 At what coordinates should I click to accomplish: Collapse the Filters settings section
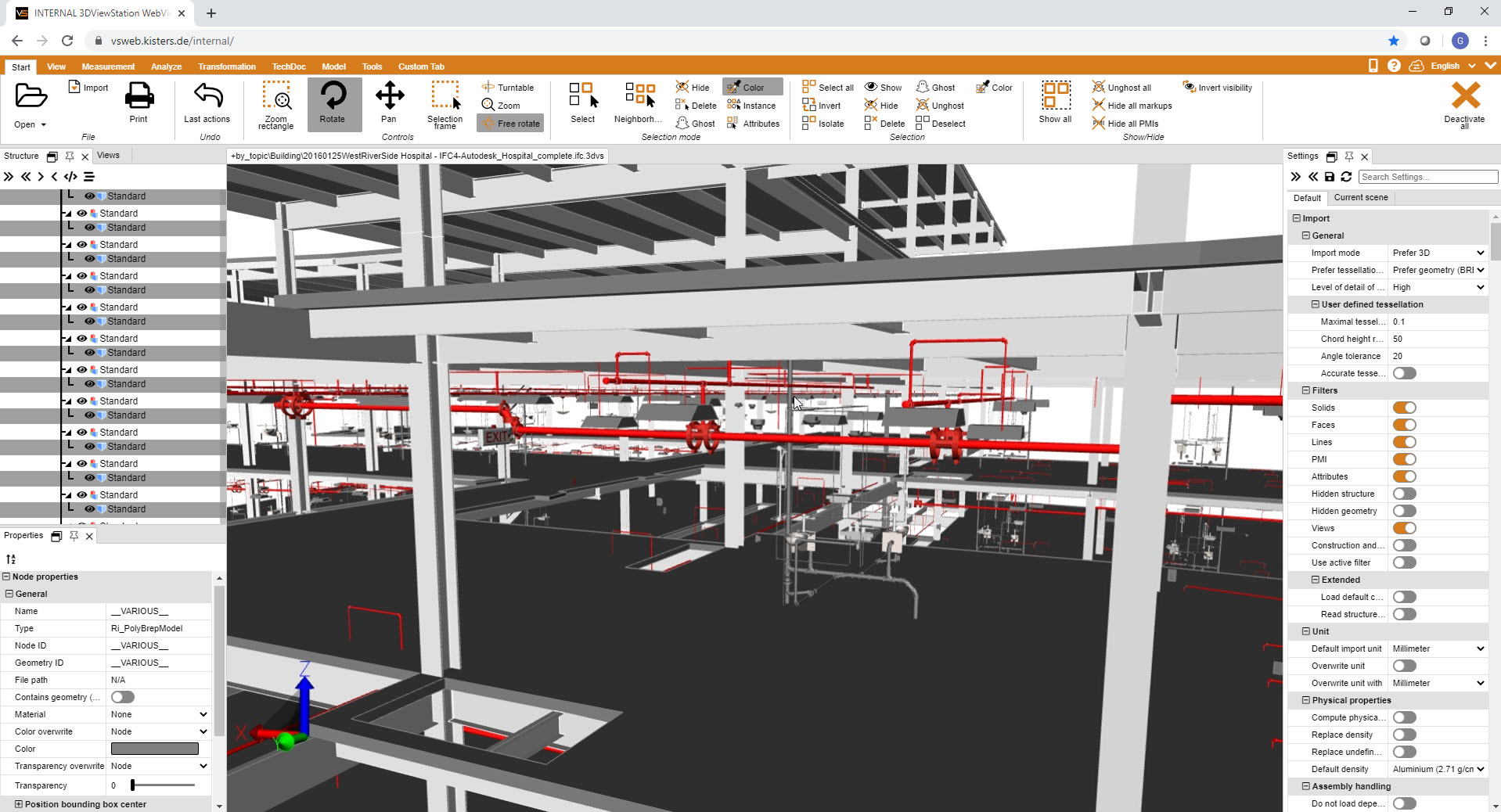(1306, 390)
